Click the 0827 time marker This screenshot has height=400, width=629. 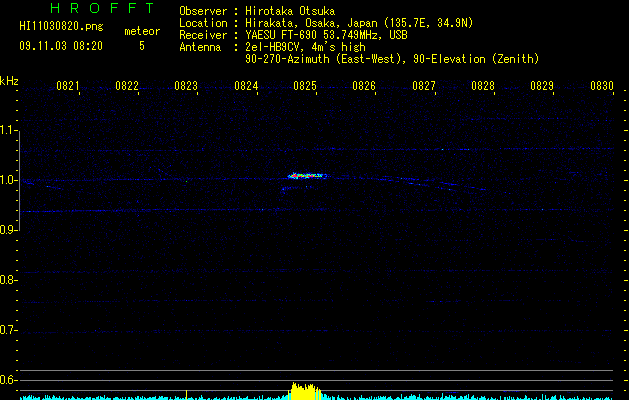424,86
